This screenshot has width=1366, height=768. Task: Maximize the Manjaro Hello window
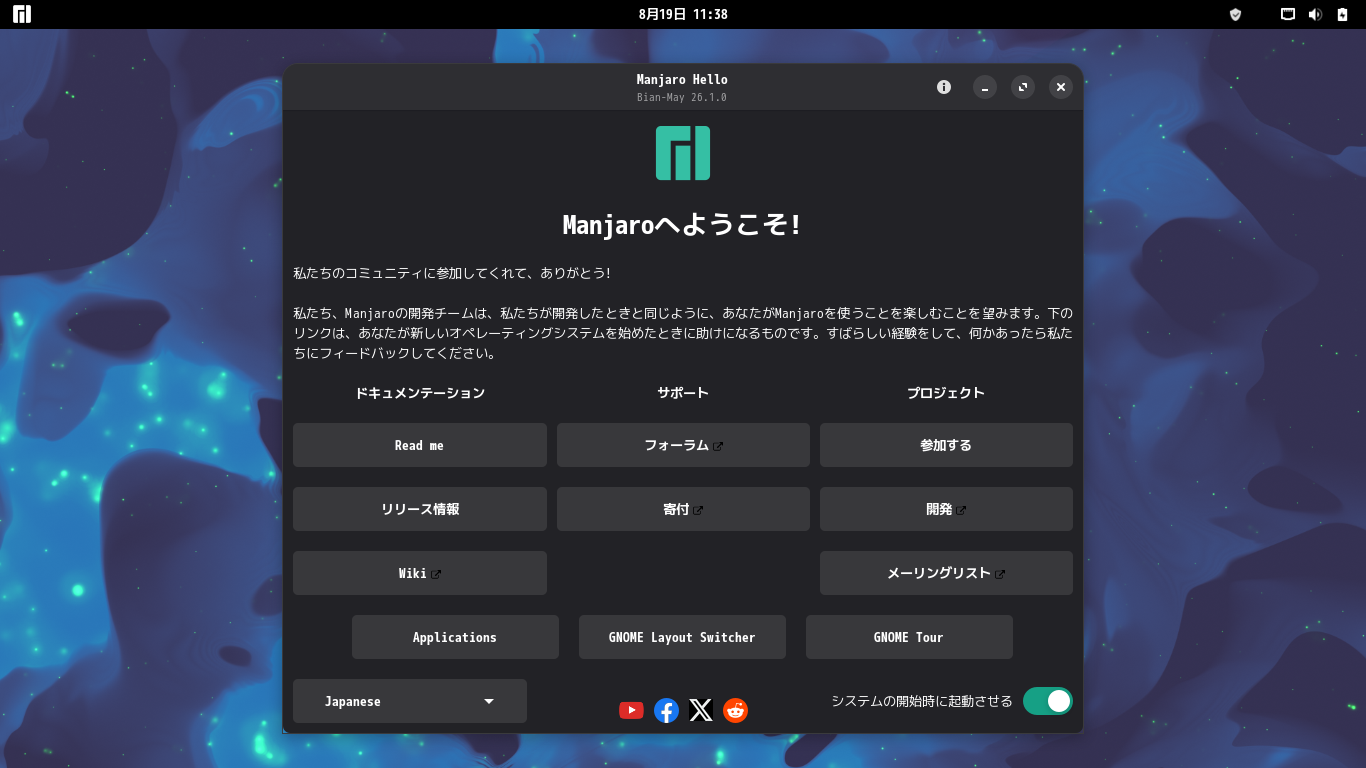(x=1023, y=87)
